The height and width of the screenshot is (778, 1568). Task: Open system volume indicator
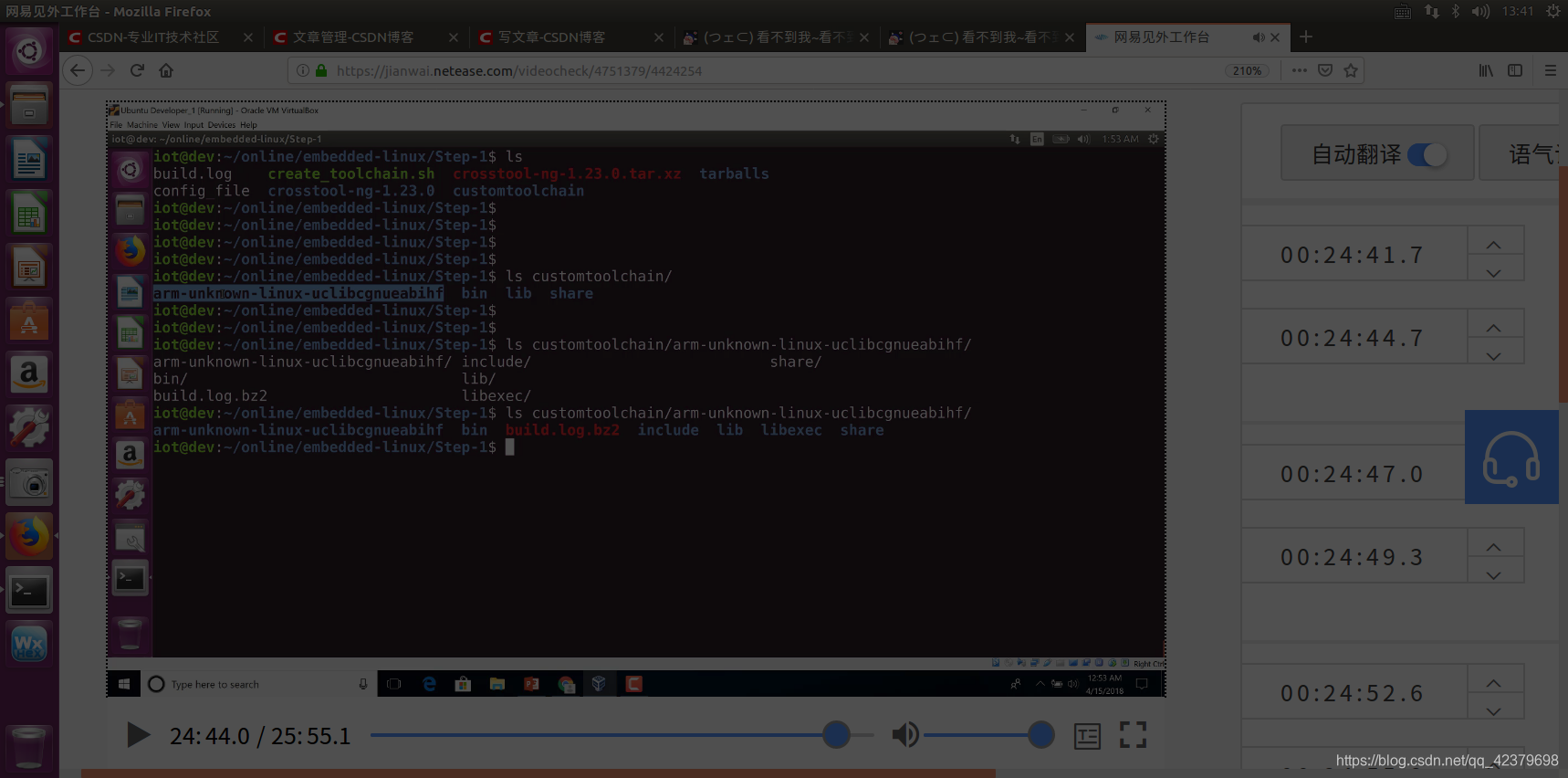(1480, 11)
